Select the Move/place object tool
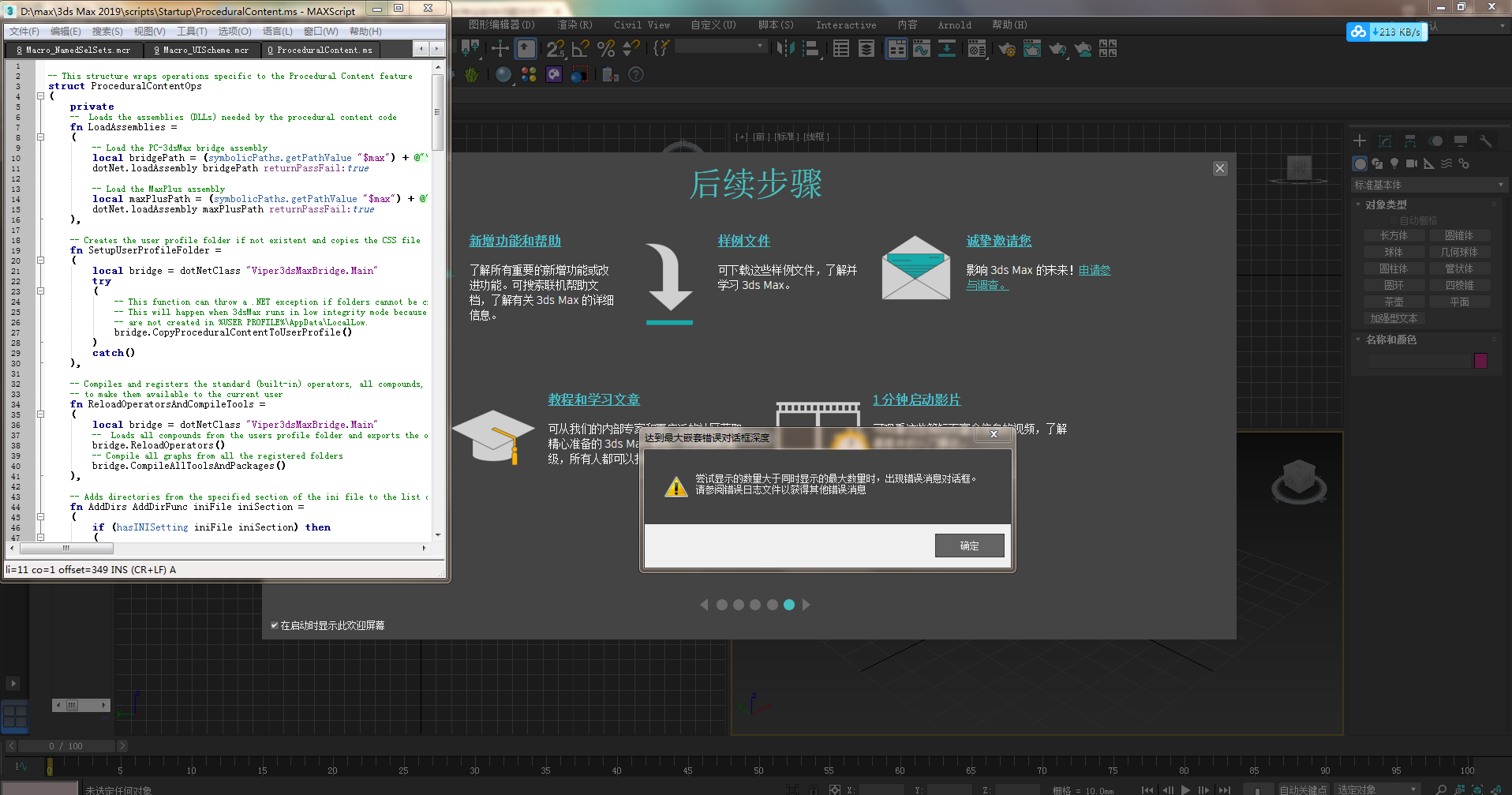1512x795 pixels. click(x=500, y=49)
